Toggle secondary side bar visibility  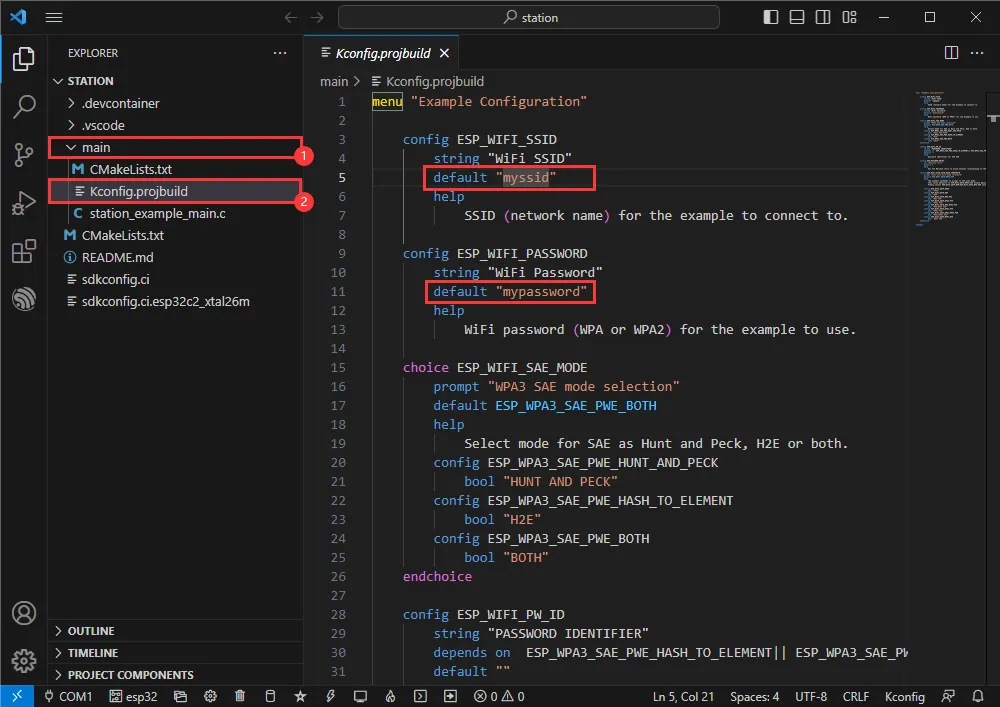(822, 17)
